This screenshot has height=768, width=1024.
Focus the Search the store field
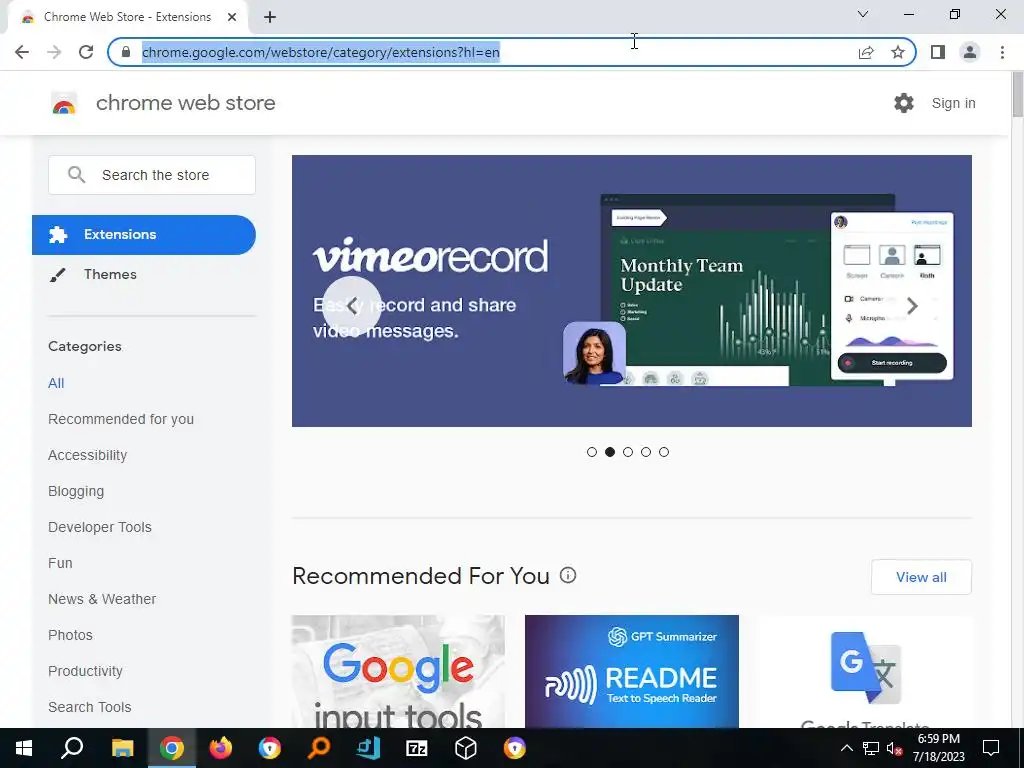[152, 175]
